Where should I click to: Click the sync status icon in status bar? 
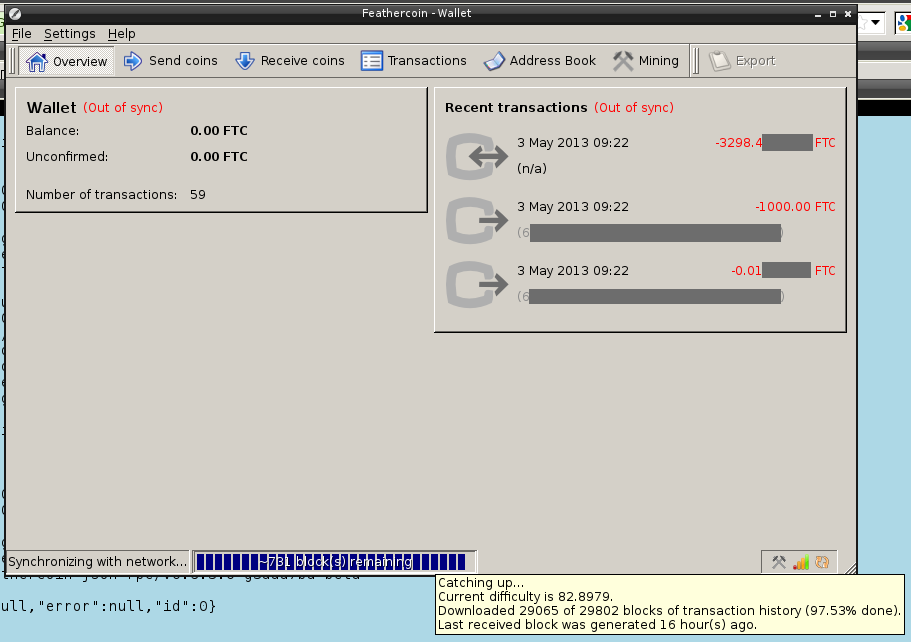pyautogui.click(x=822, y=562)
